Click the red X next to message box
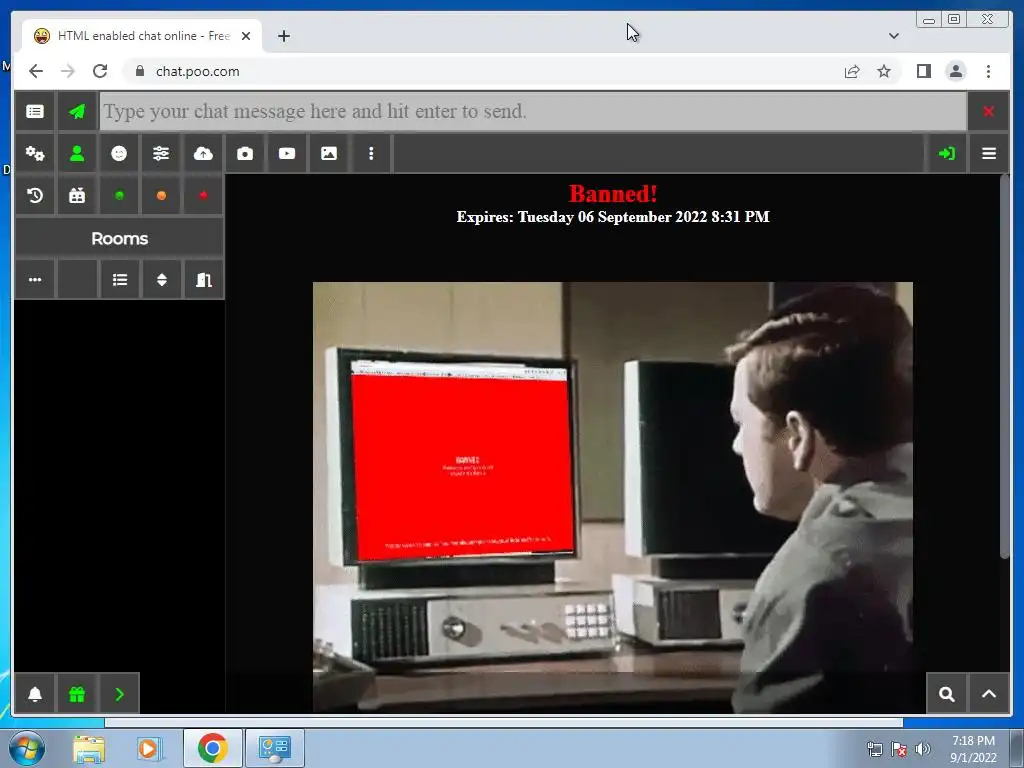Screen dimensions: 1024x768 988,112
